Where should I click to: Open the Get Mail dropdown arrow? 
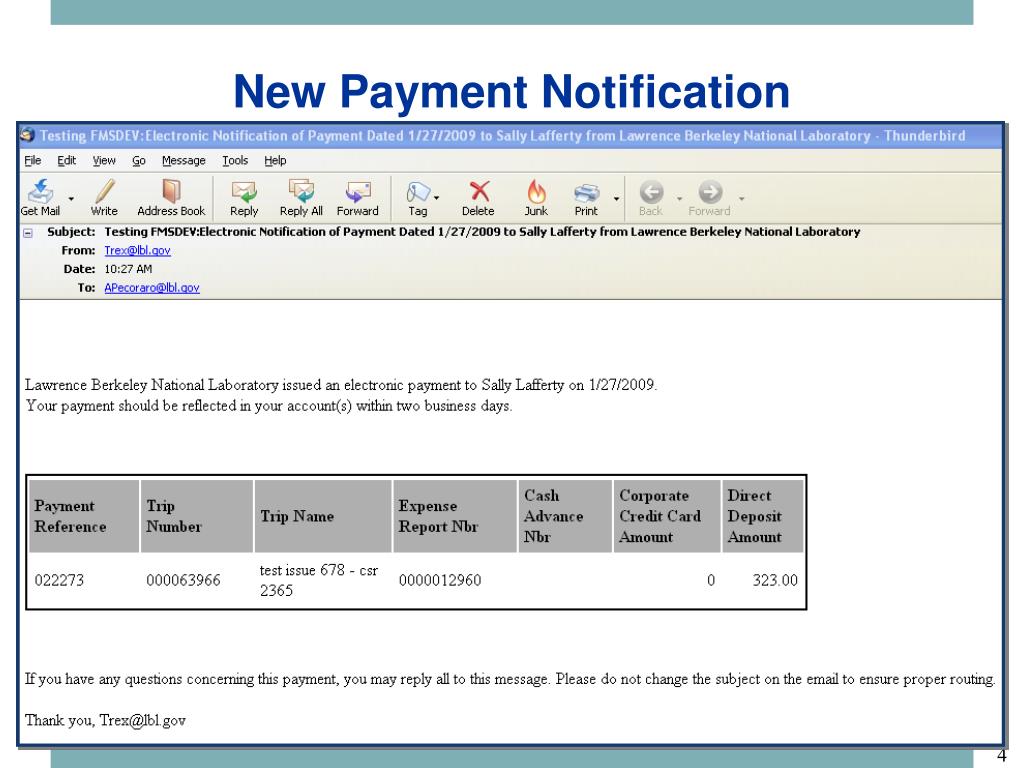(71, 199)
